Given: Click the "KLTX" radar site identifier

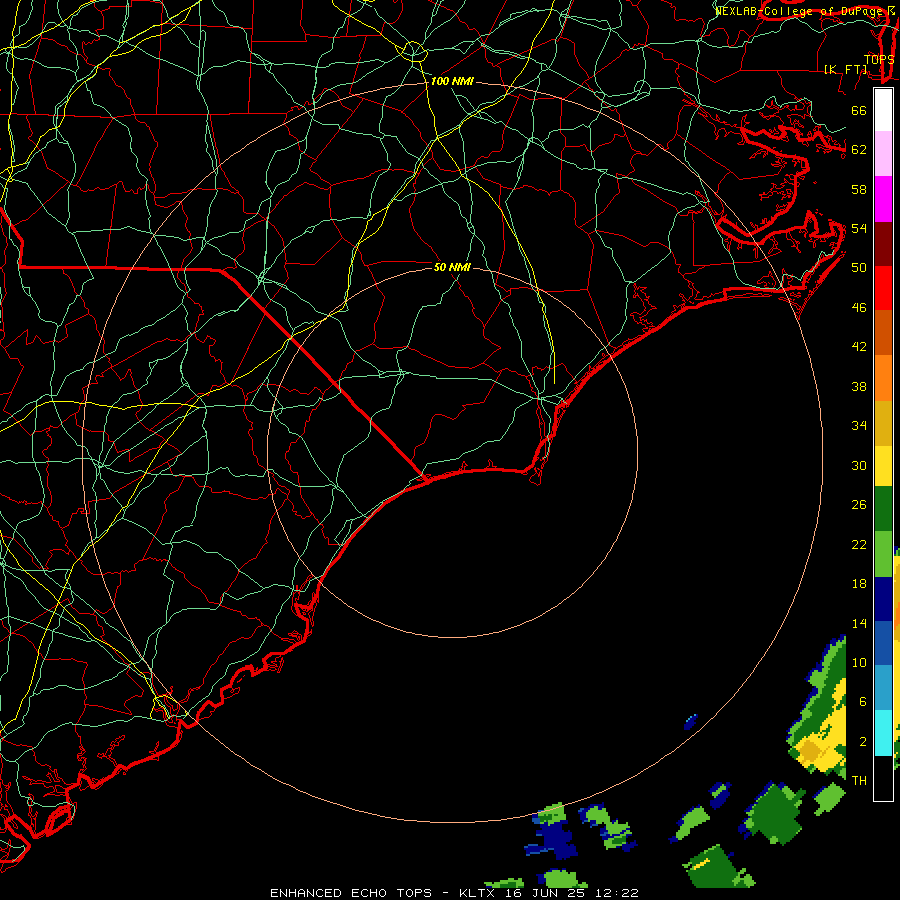Looking at the screenshot, I should coord(476,893).
